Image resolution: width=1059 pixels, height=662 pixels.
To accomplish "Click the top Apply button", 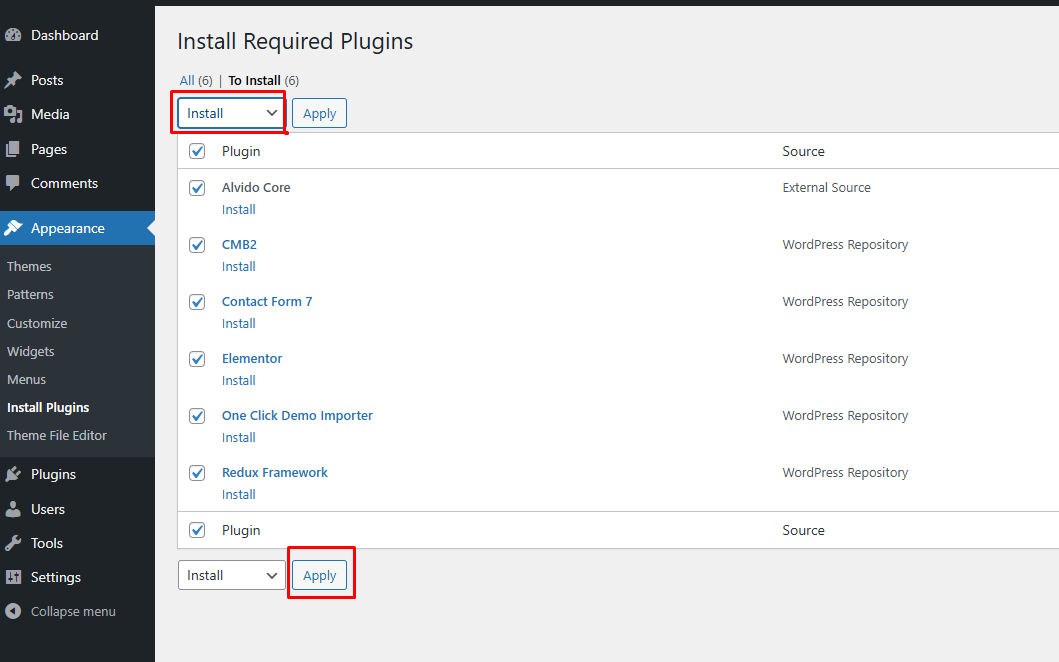I will 319,113.
